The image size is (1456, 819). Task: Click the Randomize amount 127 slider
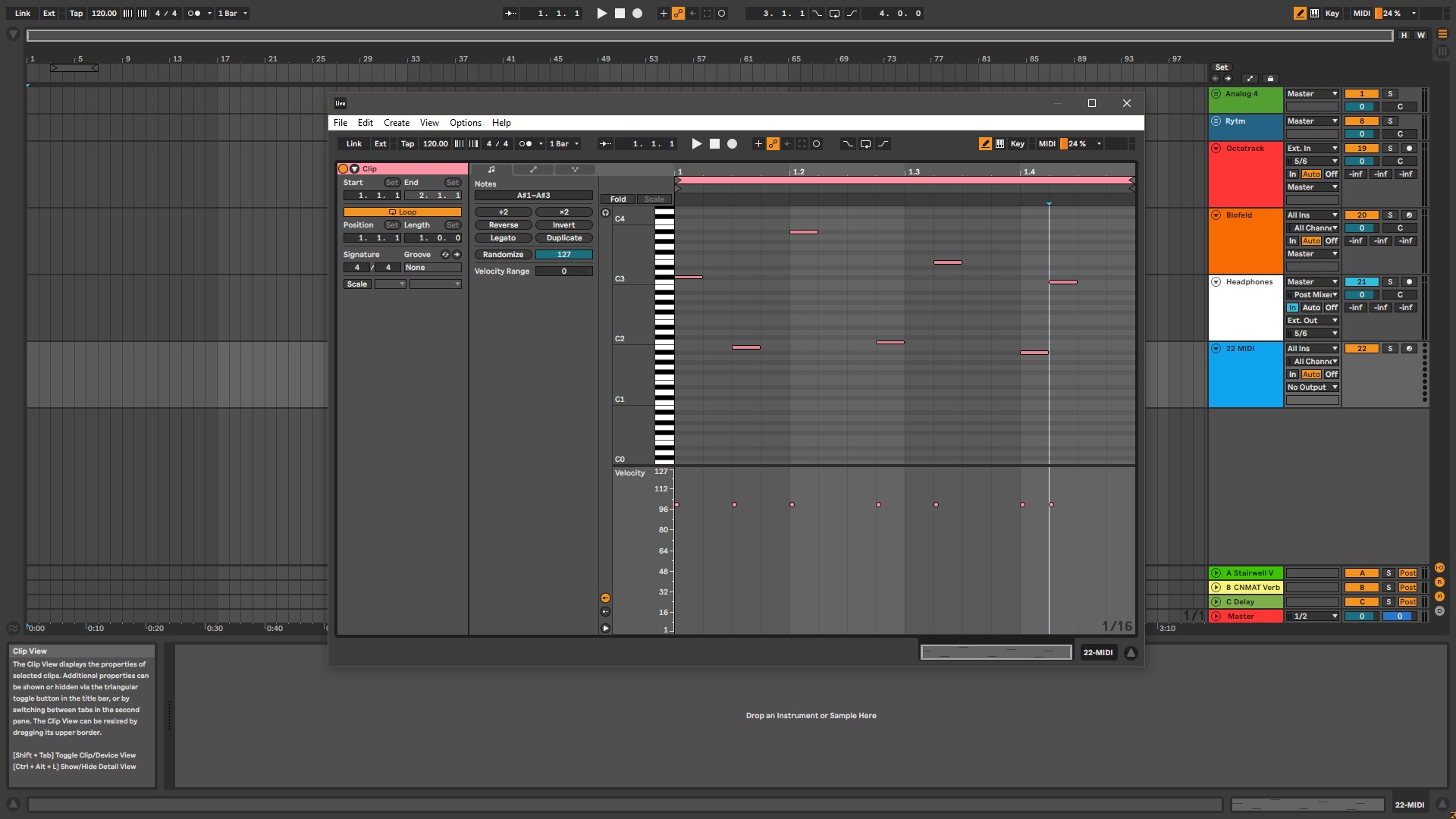[563, 255]
